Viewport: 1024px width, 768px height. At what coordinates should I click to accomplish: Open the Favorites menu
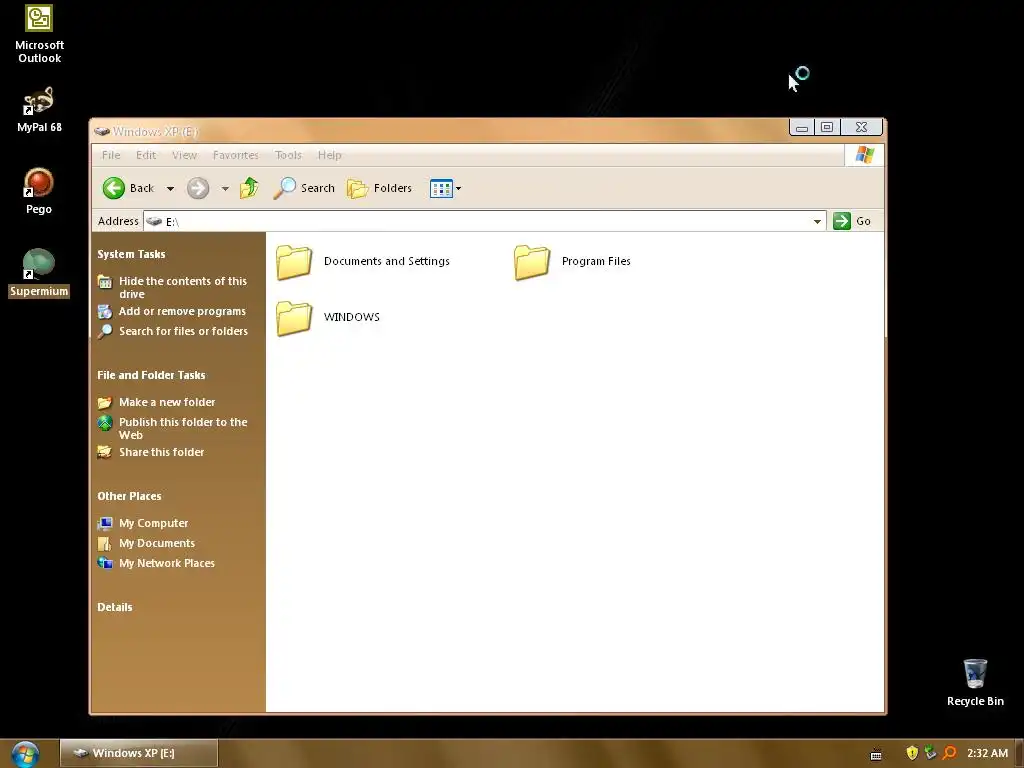point(235,155)
